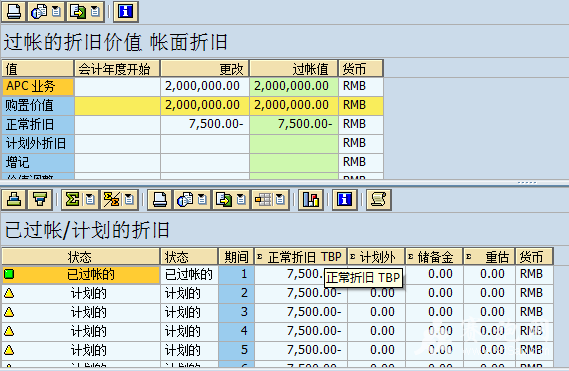The image size is (569, 371).
Task: Click the subtotals icon in lower toolbar
Action: pyautogui.click(x=112, y=200)
